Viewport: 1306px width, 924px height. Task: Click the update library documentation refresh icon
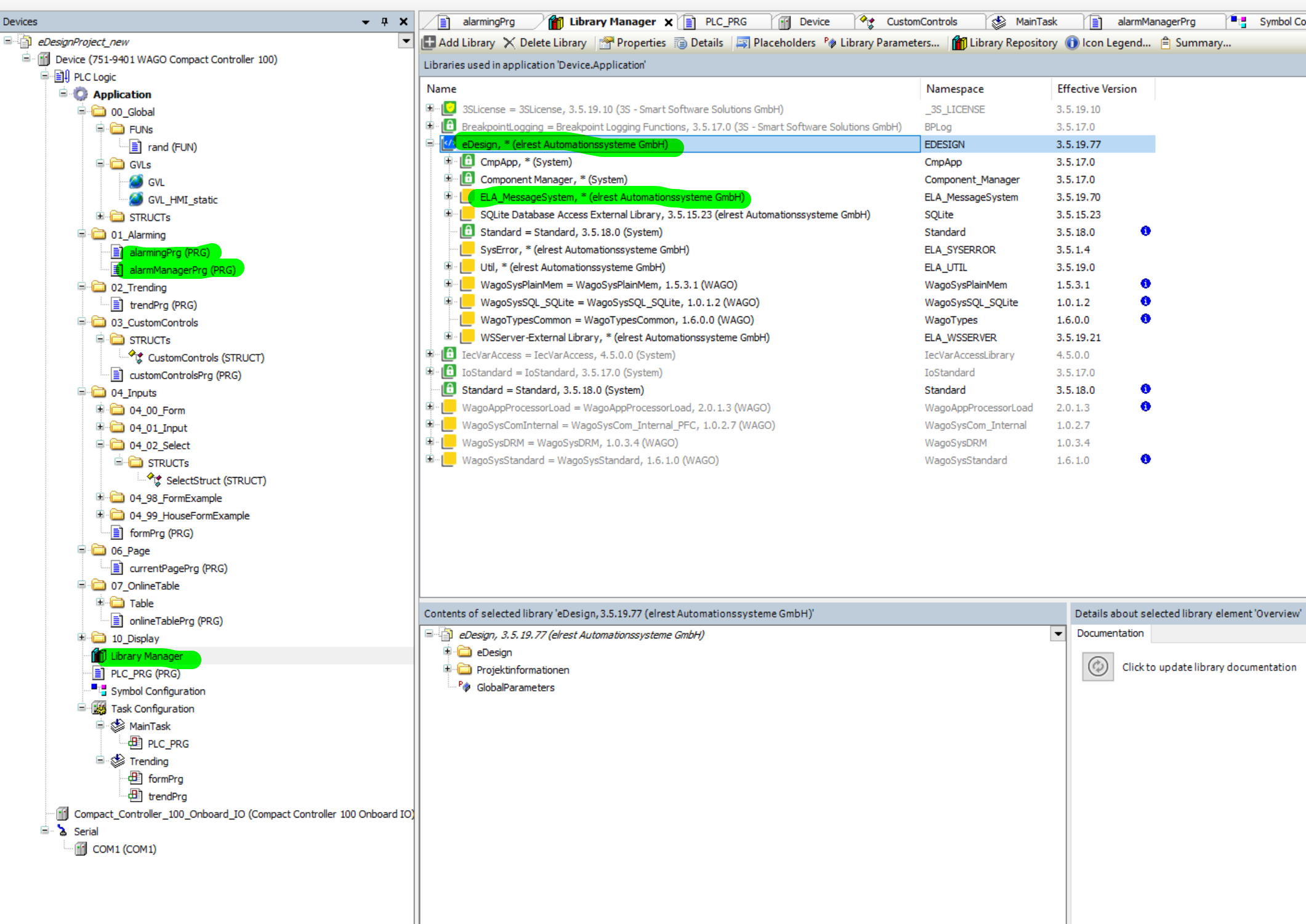(x=1098, y=667)
